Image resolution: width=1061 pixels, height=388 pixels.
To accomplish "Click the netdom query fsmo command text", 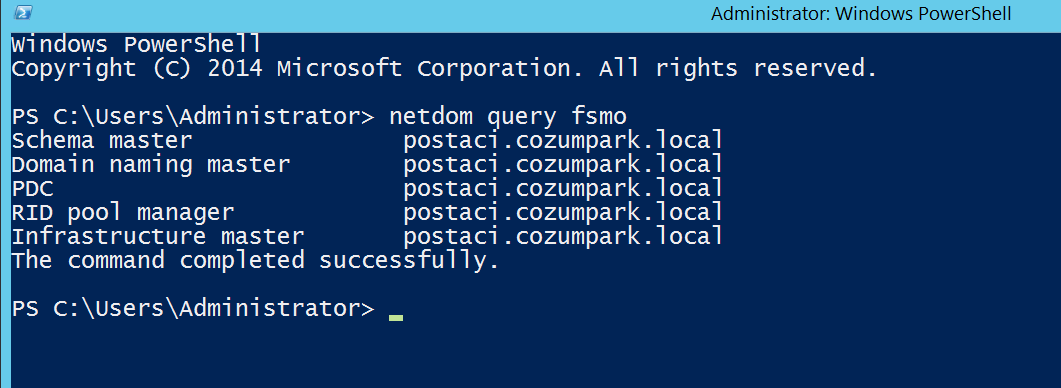I will [x=508, y=117].
